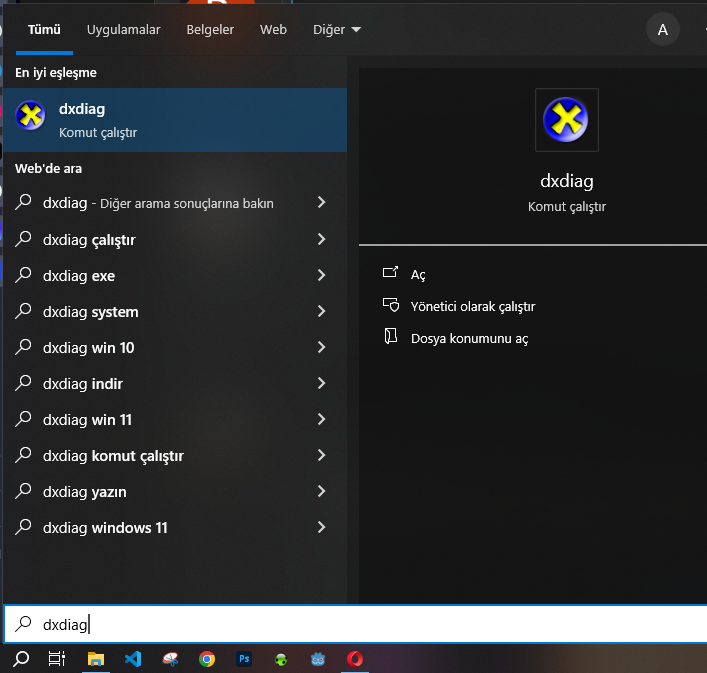Click magnifier icon beside dxdiag windows 11
This screenshot has width=707, height=673.
[23, 527]
